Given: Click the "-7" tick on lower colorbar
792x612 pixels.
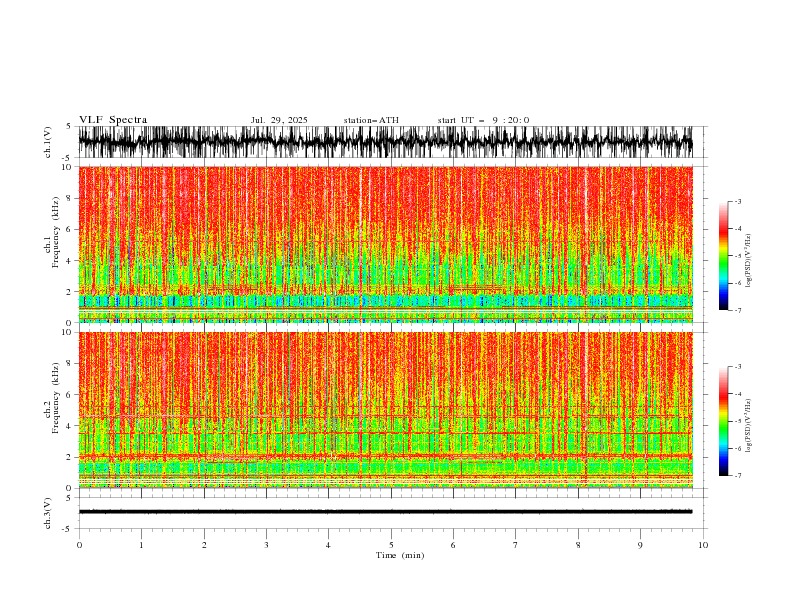Looking at the screenshot, I should point(738,475).
